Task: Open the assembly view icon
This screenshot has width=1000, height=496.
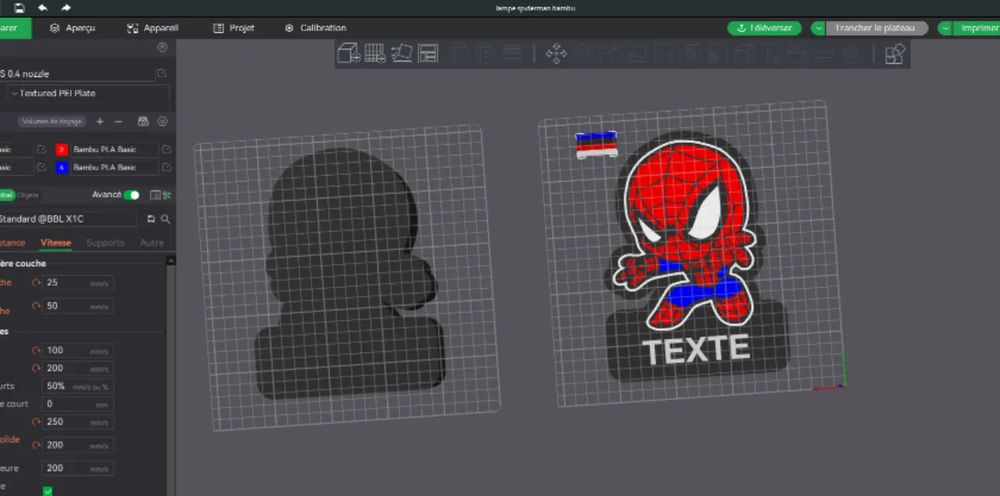Action: coord(895,54)
